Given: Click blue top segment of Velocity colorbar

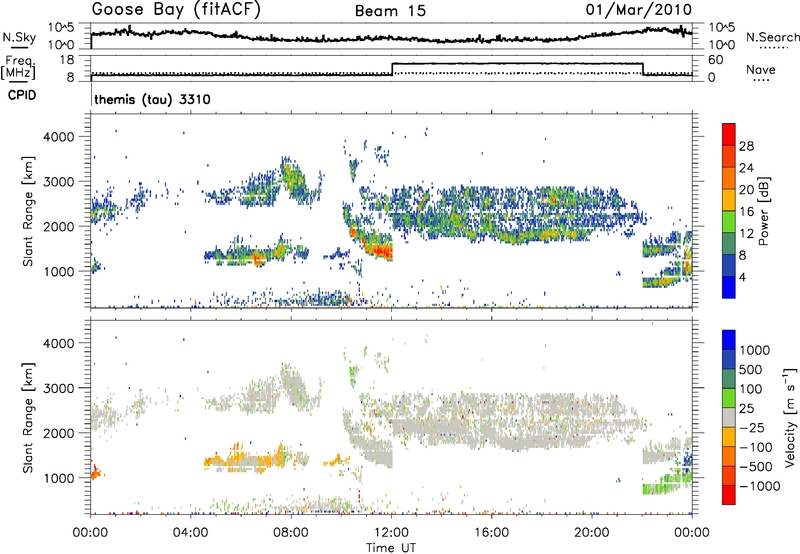Looking at the screenshot, I should coord(729,340).
